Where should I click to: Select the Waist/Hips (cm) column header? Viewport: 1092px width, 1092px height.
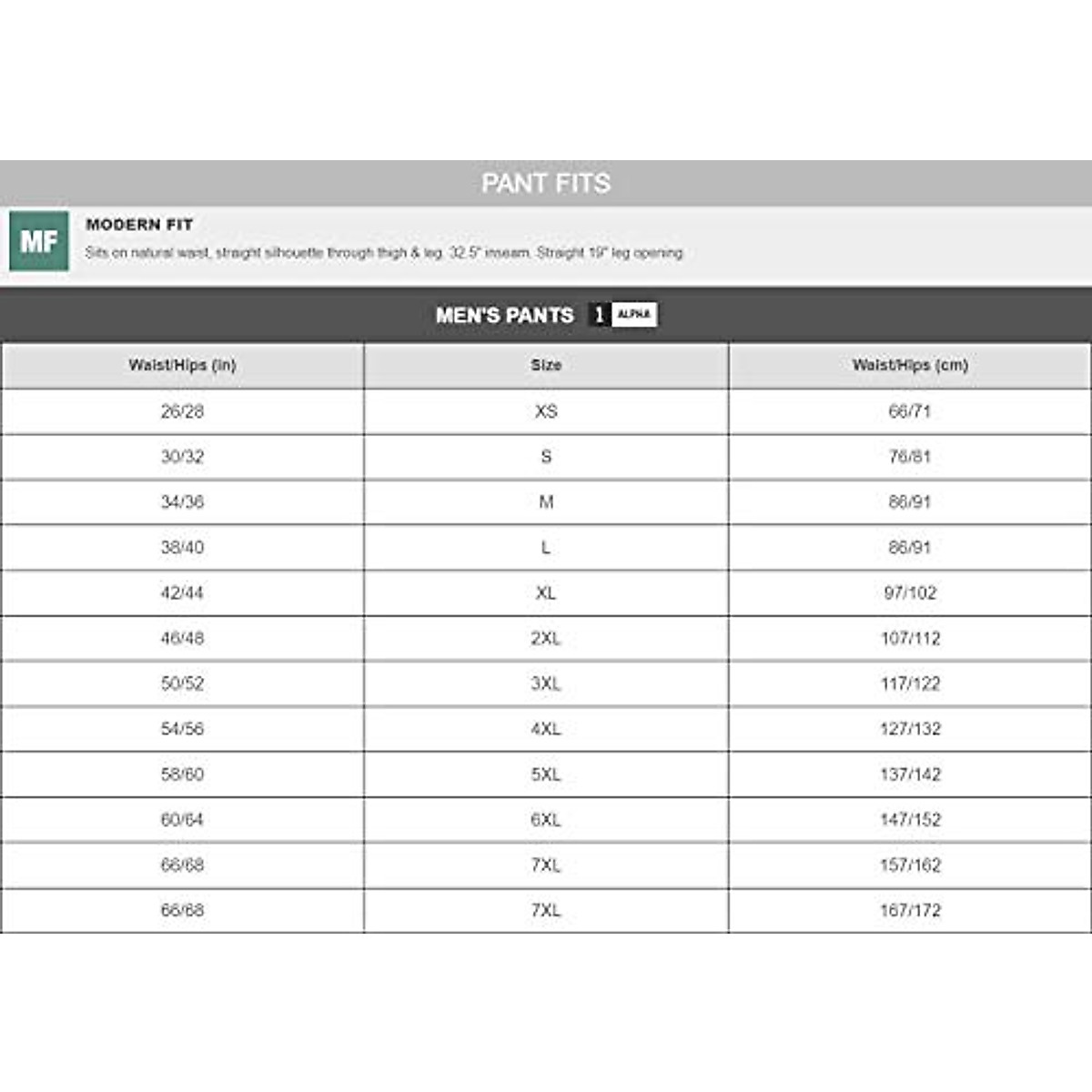click(x=910, y=365)
